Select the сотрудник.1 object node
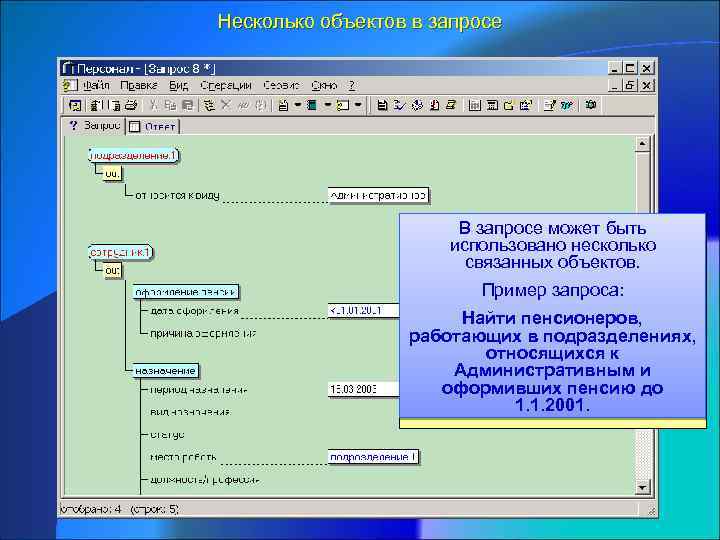 [120, 253]
